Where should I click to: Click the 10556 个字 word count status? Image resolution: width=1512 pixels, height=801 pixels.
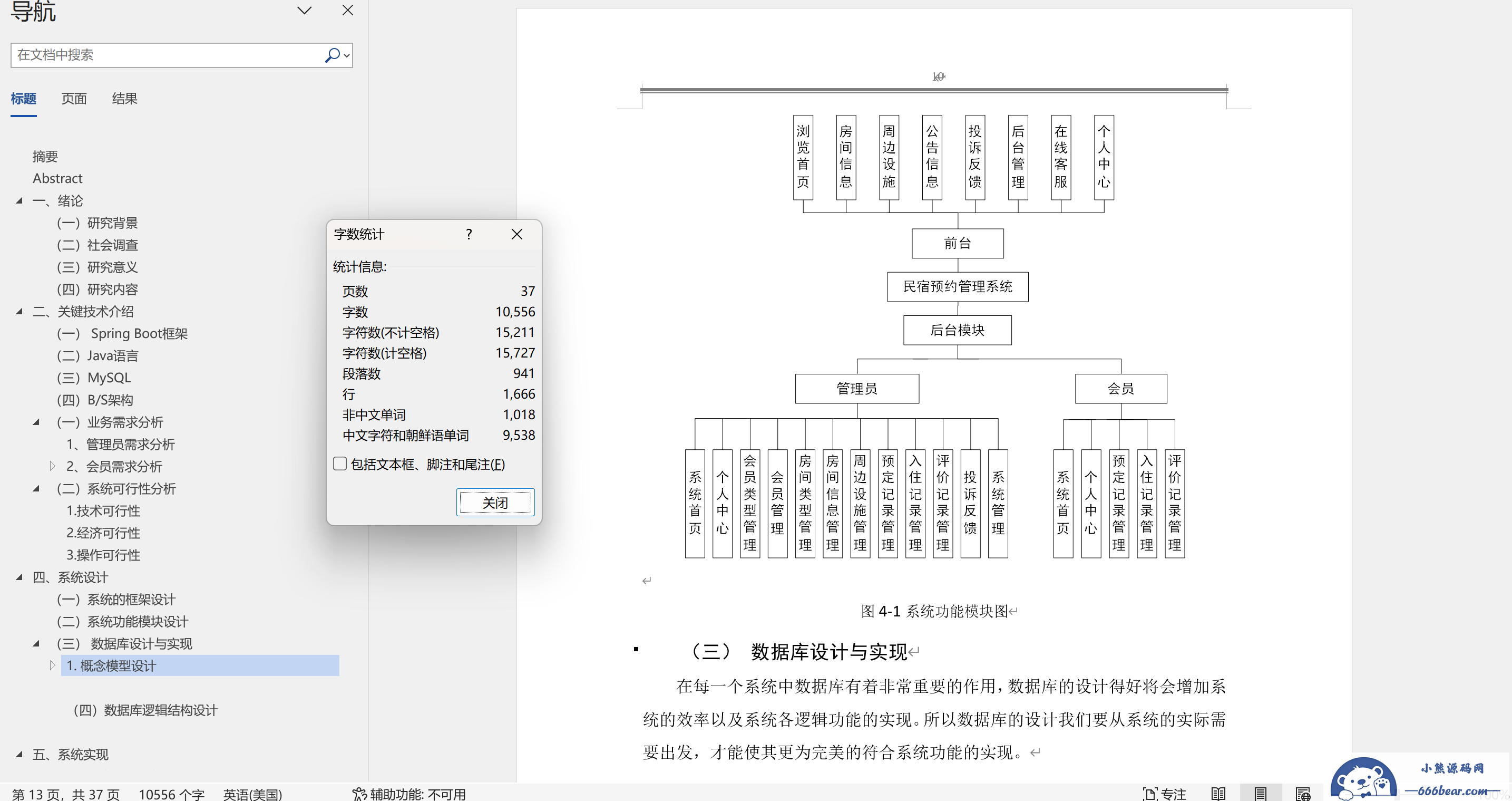point(171,794)
